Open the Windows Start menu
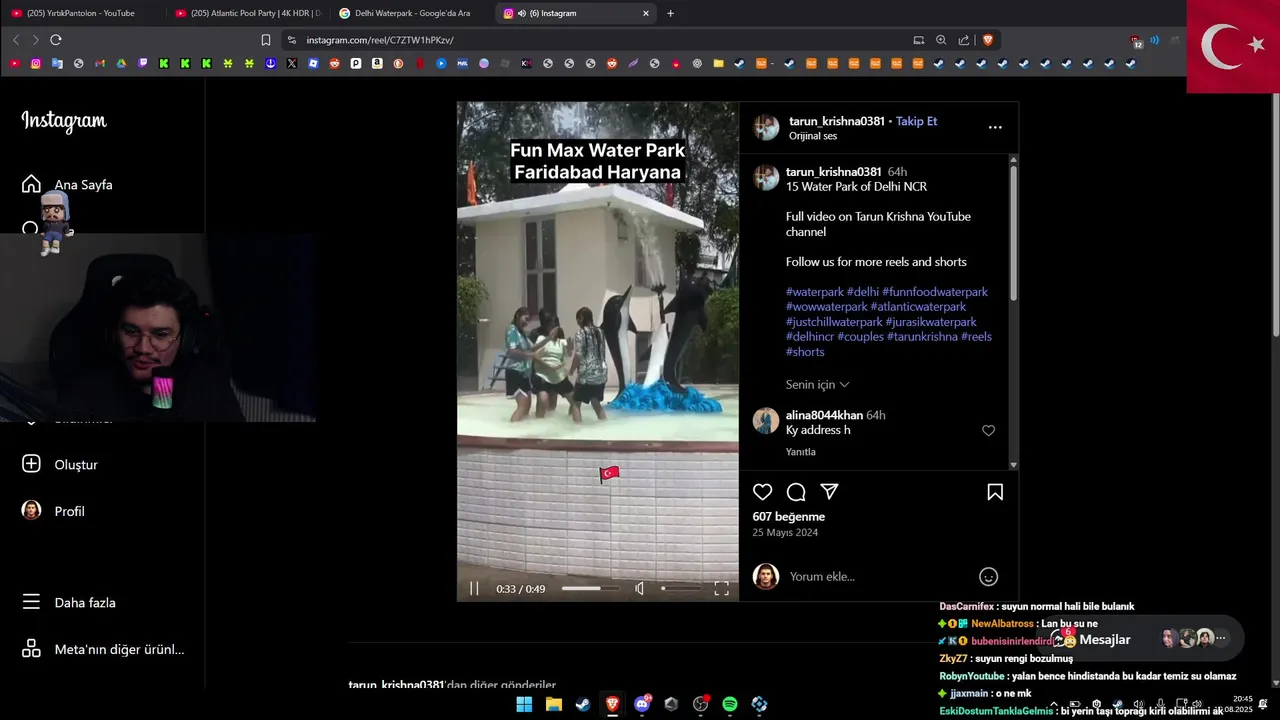The width and height of the screenshot is (1280, 720). tap(524, 704)
